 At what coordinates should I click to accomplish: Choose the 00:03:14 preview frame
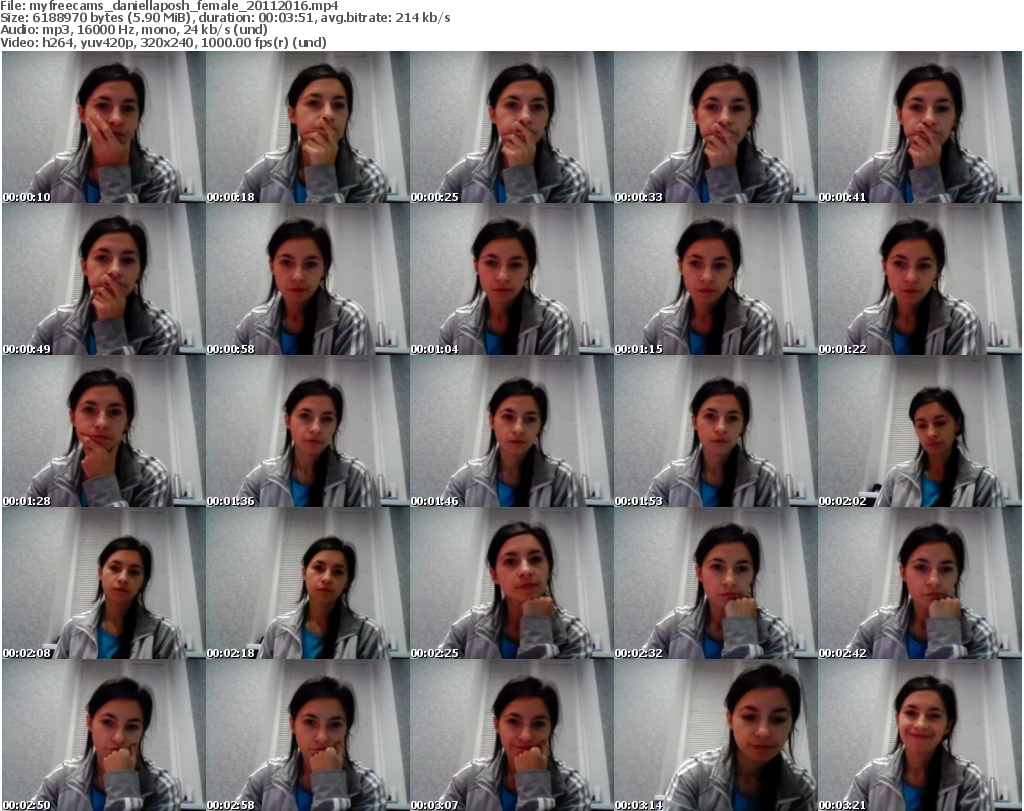(x=716, y=735)
